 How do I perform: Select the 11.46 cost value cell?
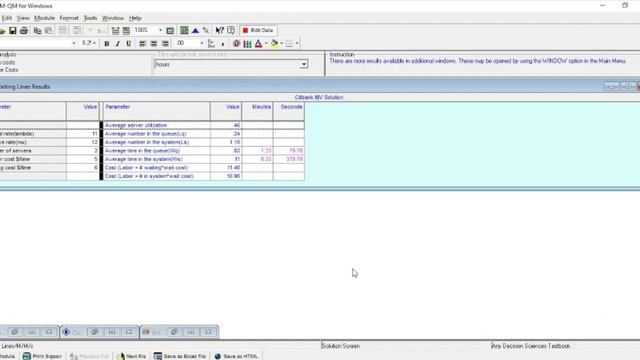tap(226, 168)
